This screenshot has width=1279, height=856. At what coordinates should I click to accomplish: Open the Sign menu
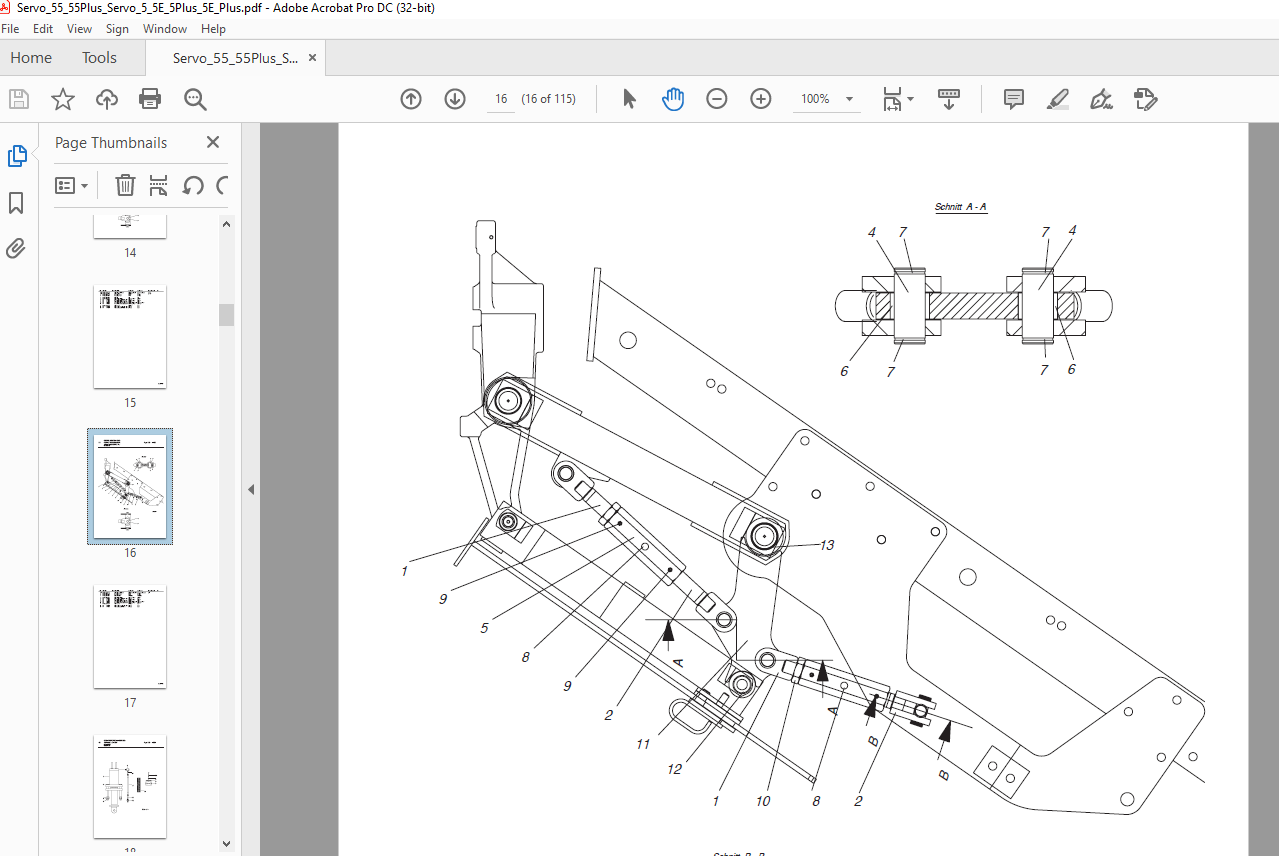click(x=117, y=29)
